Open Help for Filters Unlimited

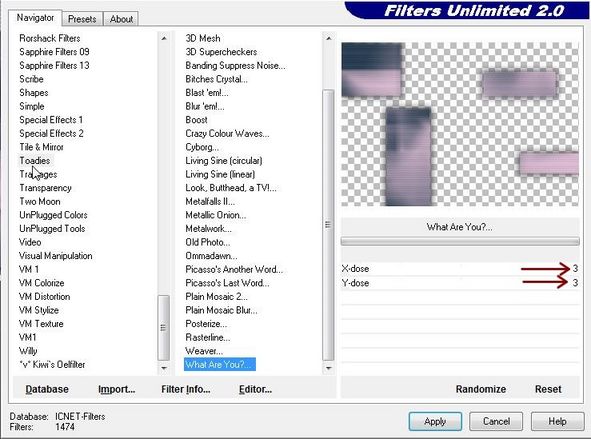click(x=557, y=421)
